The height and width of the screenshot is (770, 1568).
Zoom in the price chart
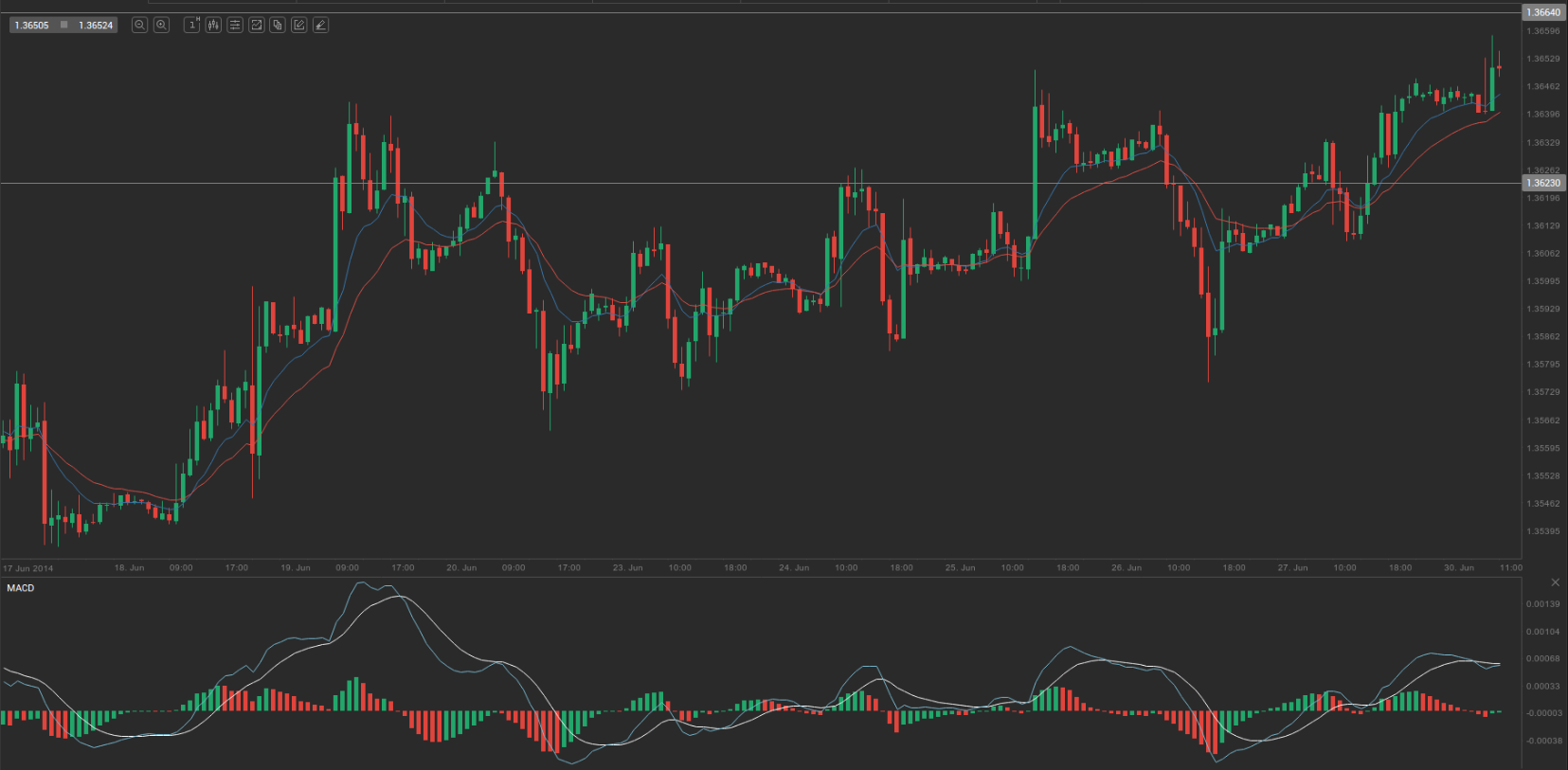coord(162,25)
